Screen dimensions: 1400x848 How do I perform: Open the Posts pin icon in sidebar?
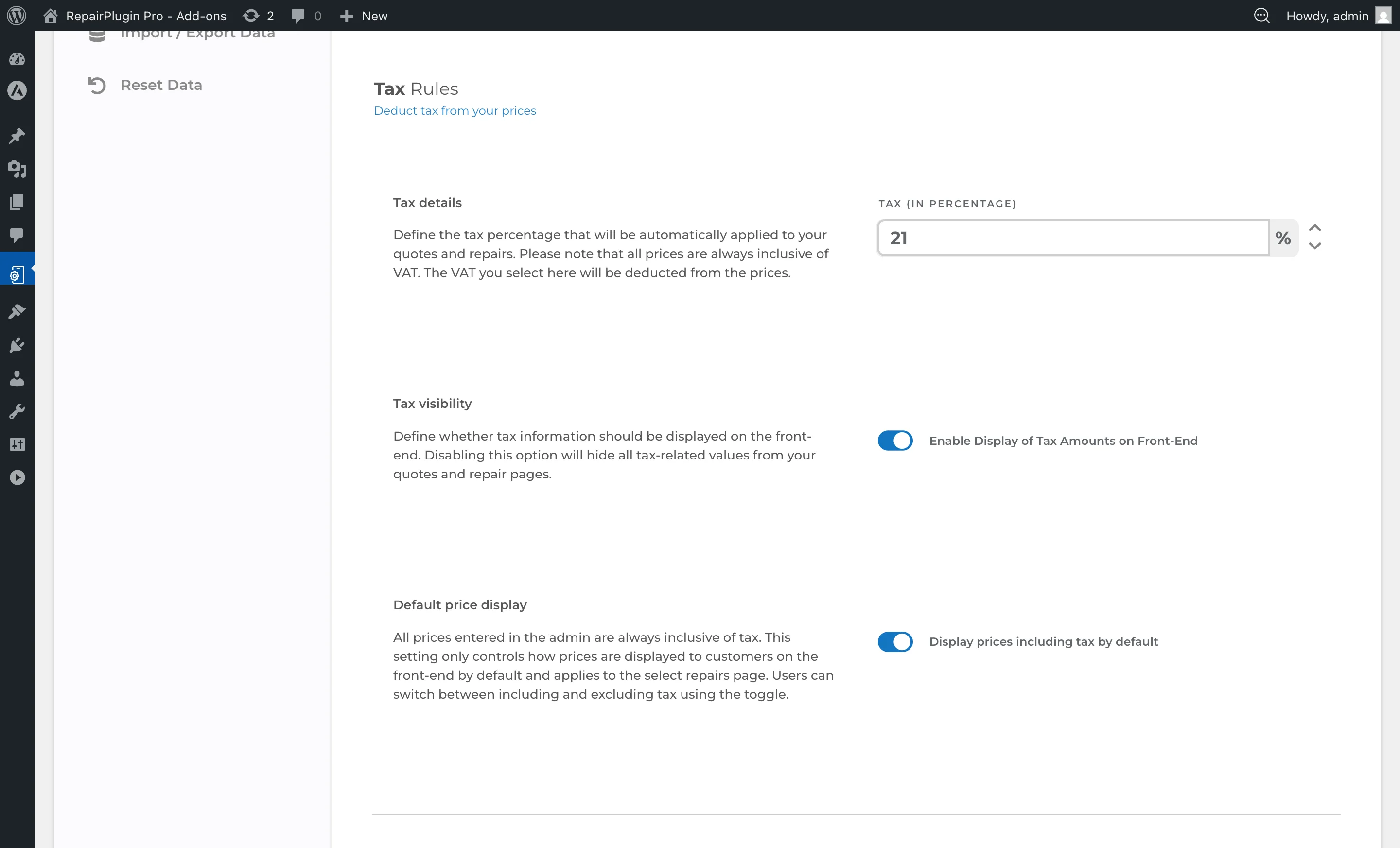(x=17, y=136)
